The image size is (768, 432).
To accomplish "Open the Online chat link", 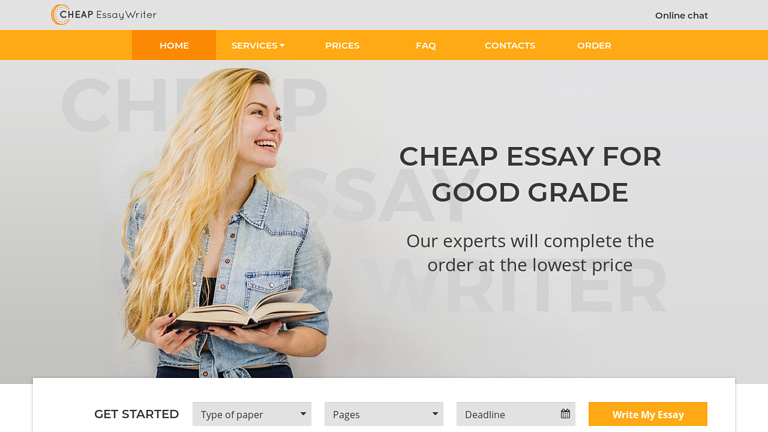I will click(x=681, y=16).
